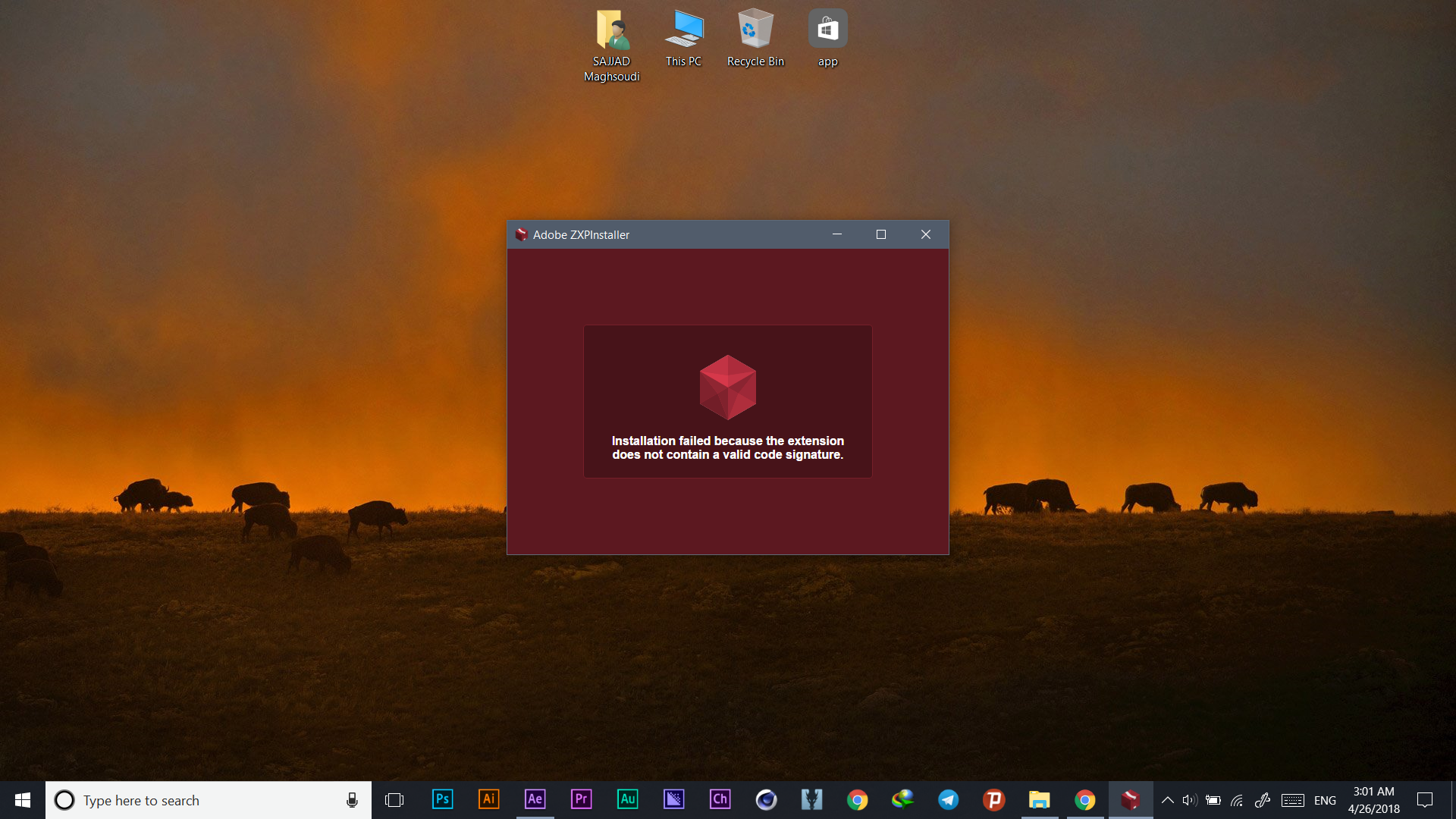The image size is (1456, 819).
Task: Click ZXPInstaller taskbar button
Action: 1131,799
